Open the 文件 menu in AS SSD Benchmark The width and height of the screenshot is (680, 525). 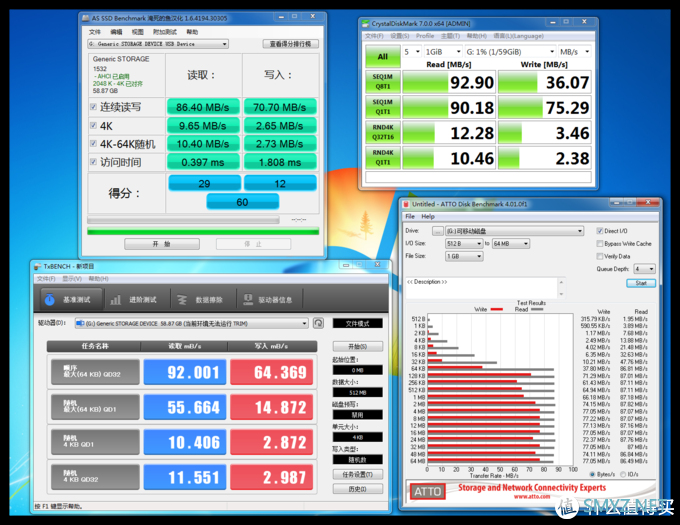(x=95, y=32)
